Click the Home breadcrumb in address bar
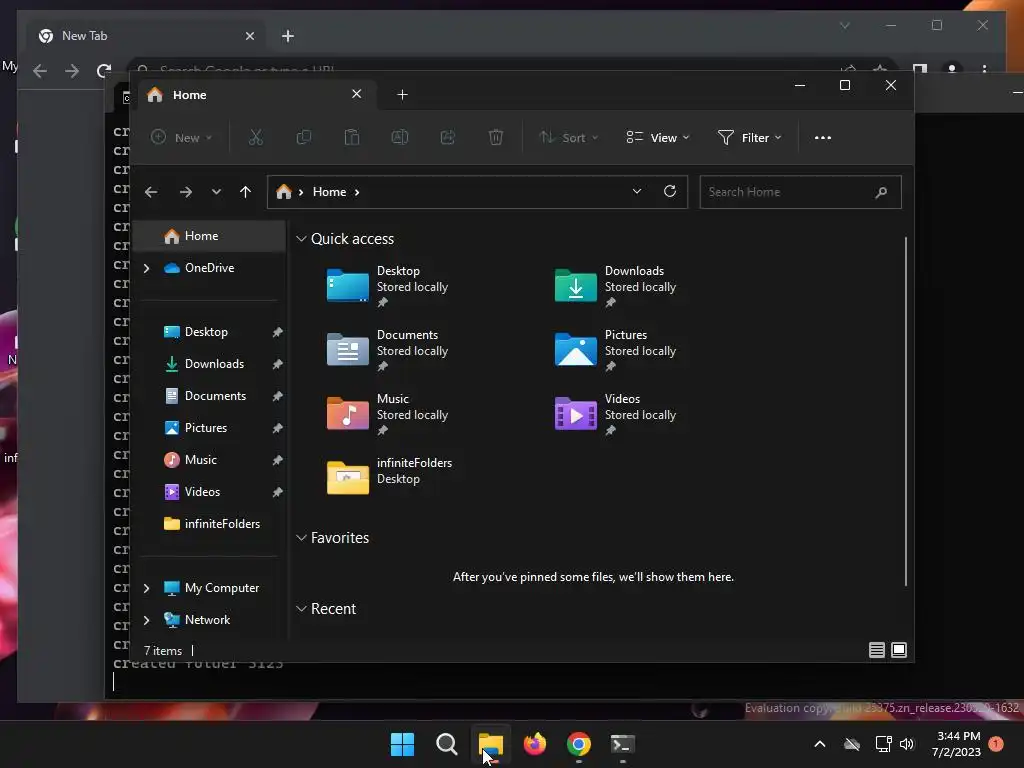The width and height of the screenshot is (1024, 768). 329,192
